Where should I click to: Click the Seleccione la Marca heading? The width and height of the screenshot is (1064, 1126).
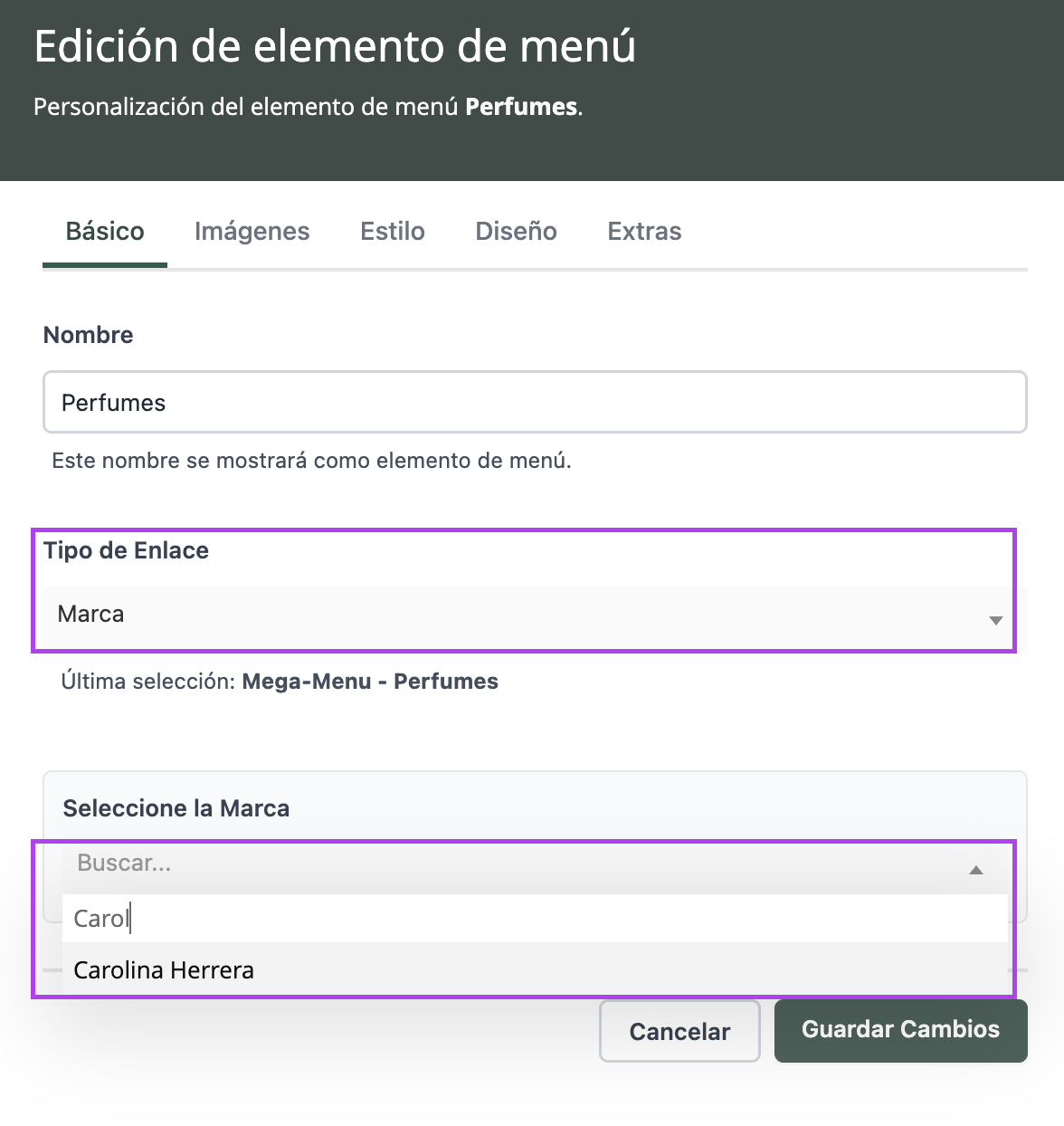pos(176,808)
